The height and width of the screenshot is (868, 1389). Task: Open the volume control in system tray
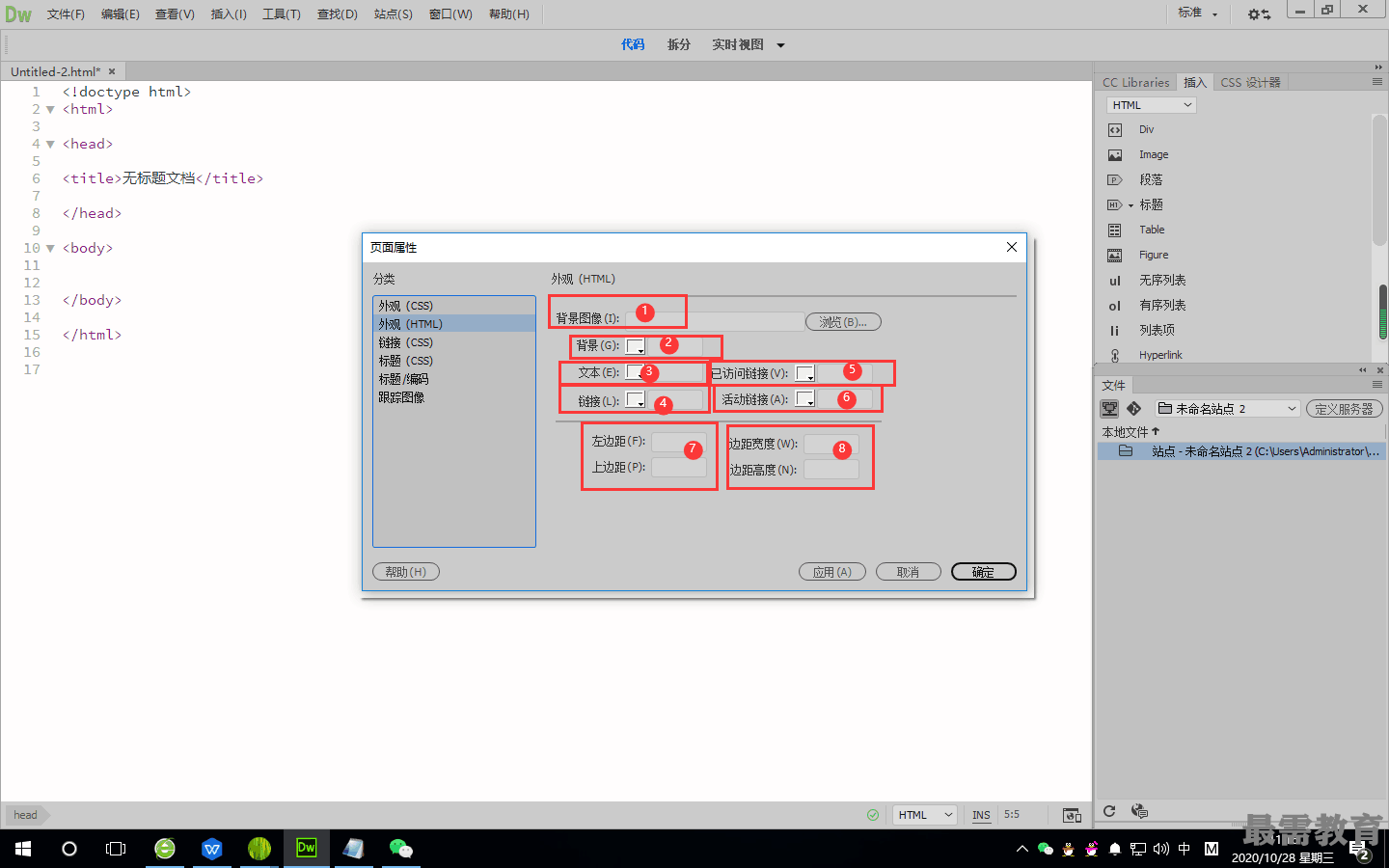pos(1161,849)
